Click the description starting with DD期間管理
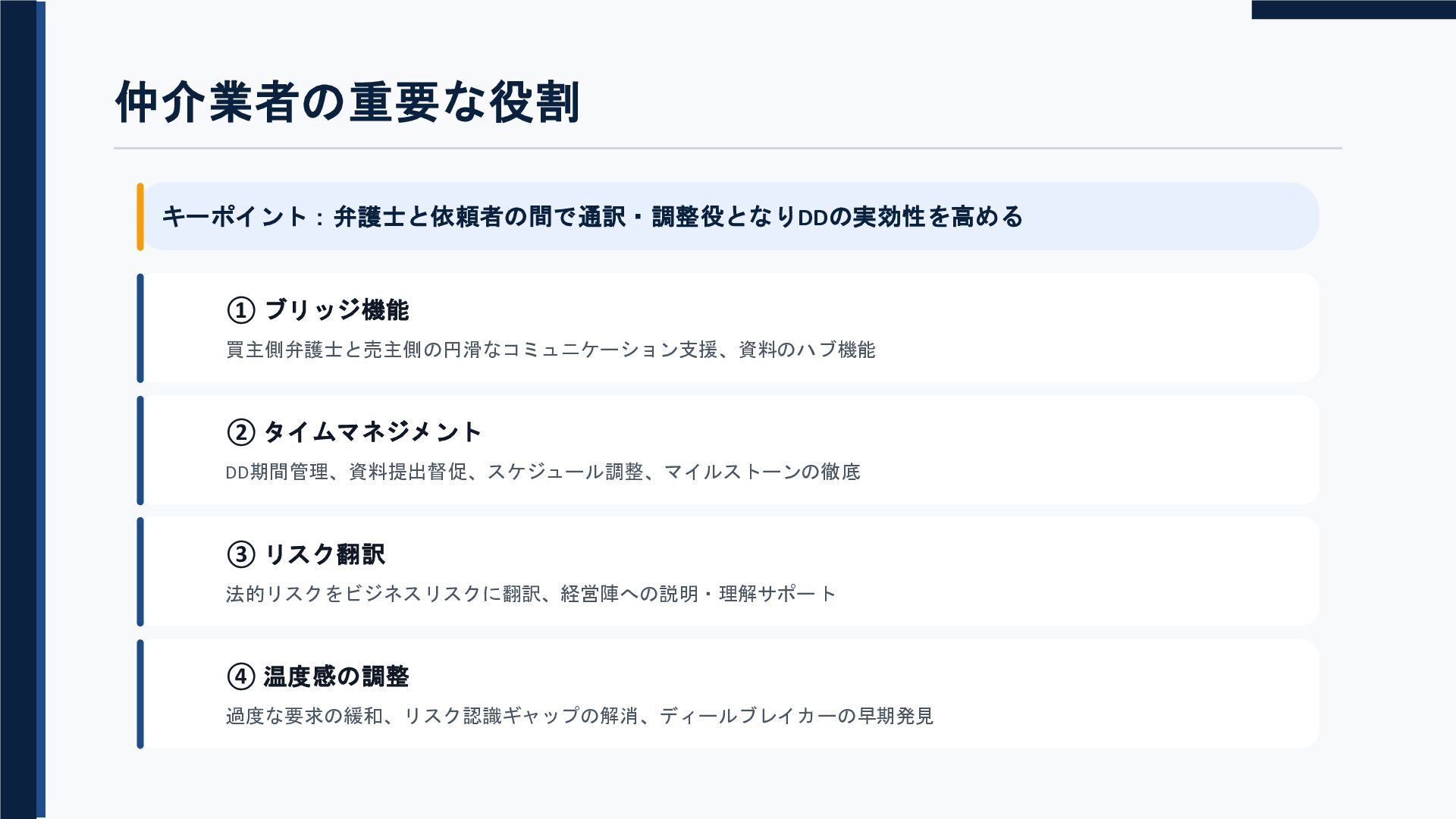Screen dimensions: 1456x819 (543, 472)
